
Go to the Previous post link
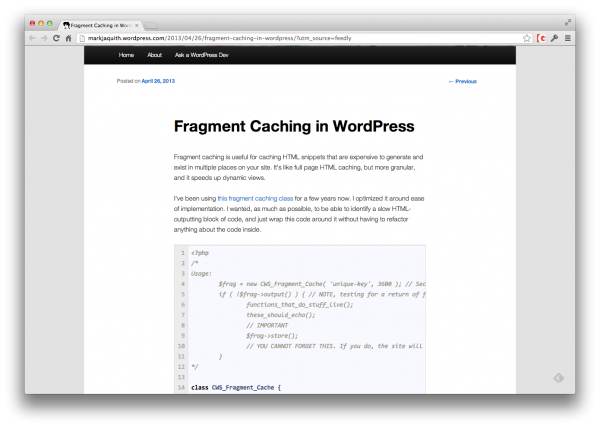(463, 81)
